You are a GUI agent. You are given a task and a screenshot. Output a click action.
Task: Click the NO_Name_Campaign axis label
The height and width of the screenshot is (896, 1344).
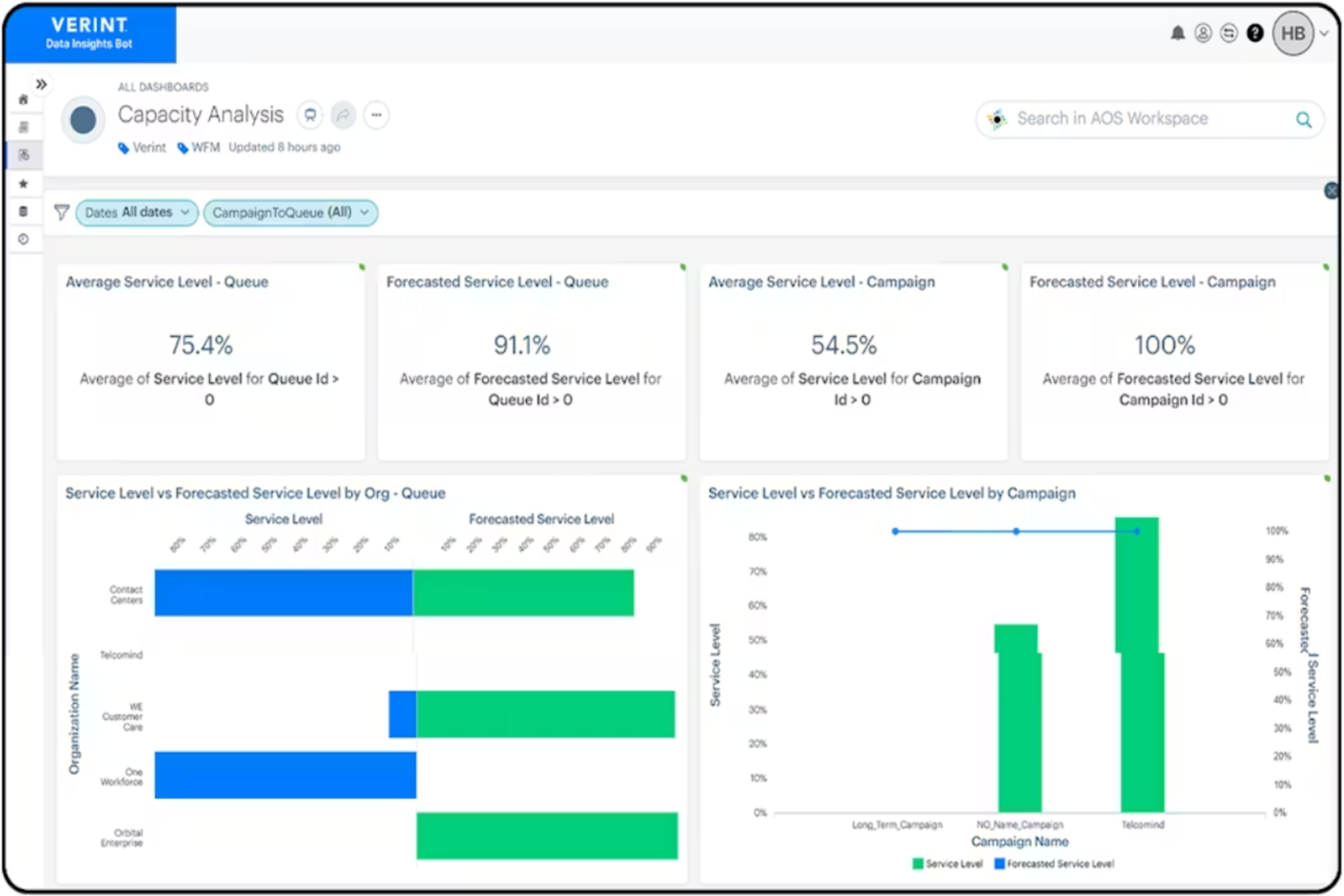click(x=1020, y=825)
